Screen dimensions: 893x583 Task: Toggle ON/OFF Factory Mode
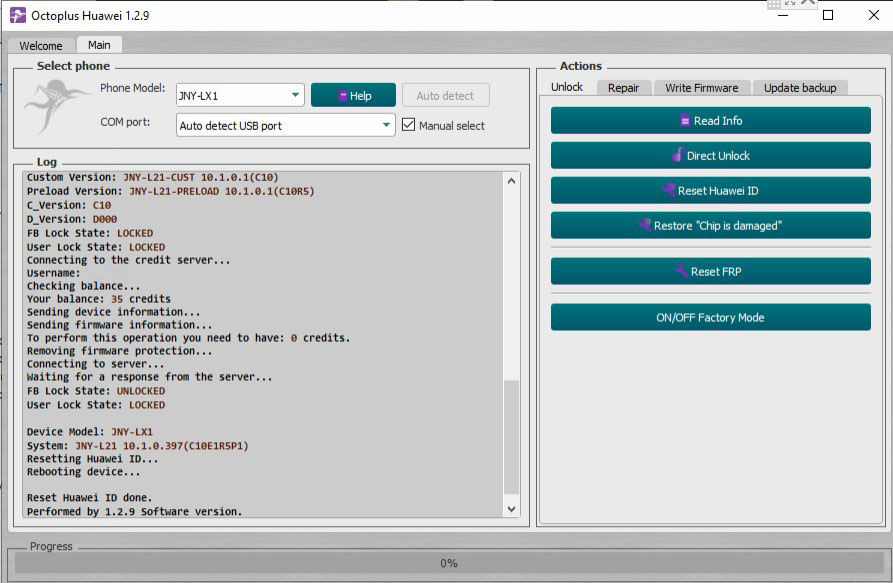[710, 317]
